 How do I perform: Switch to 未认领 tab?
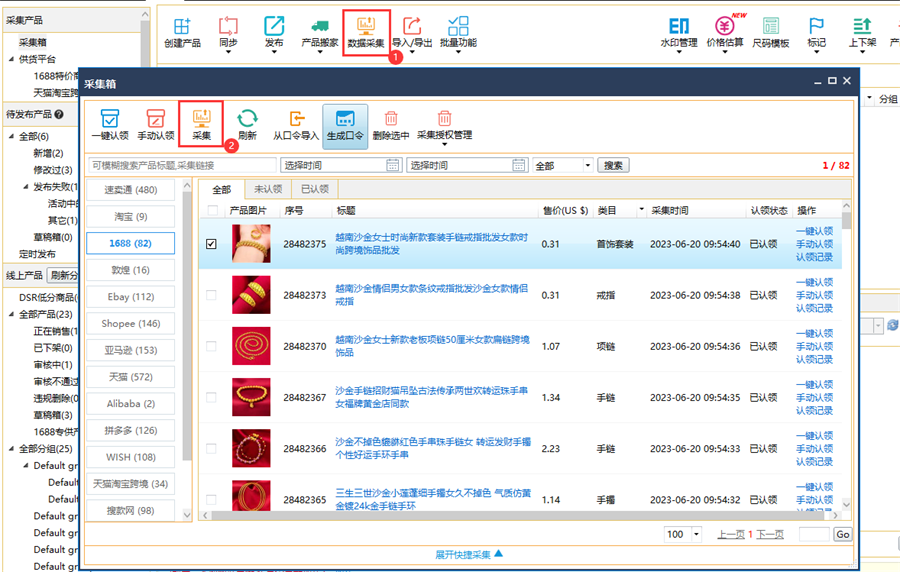[268, 189]
